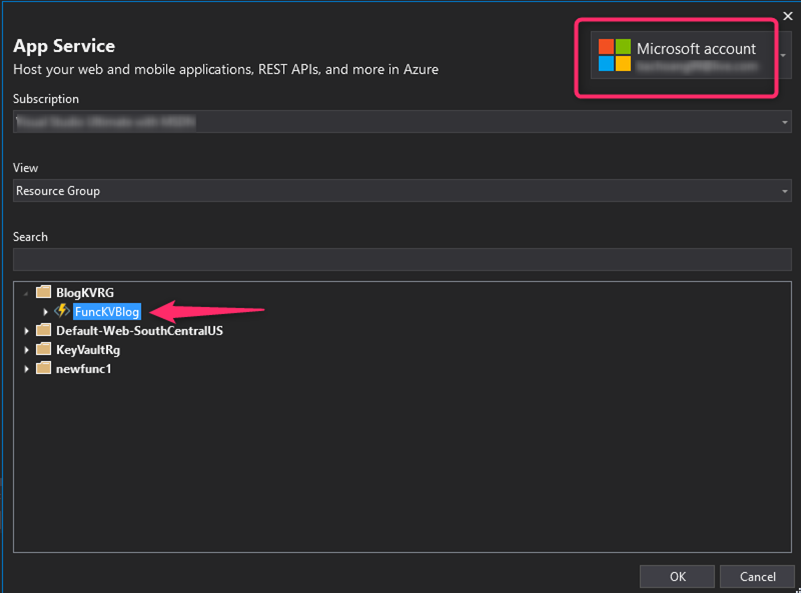The height and width of the screenshot is (593, 801).
Task: Click the Microsoft logo icon in account selector
Action: click(x=615, y=55)
